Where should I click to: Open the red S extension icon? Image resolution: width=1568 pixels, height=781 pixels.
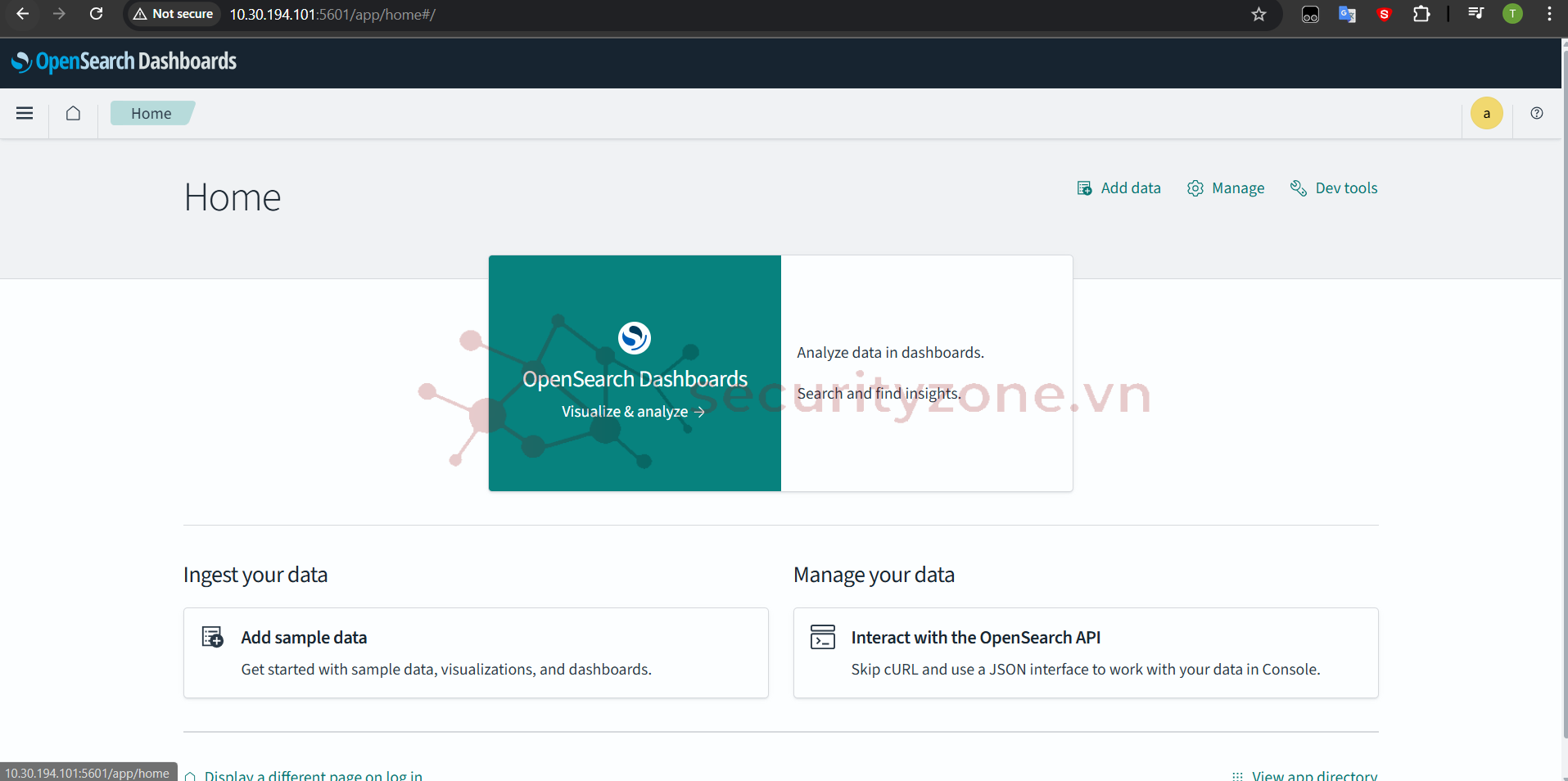[1384, 14]
